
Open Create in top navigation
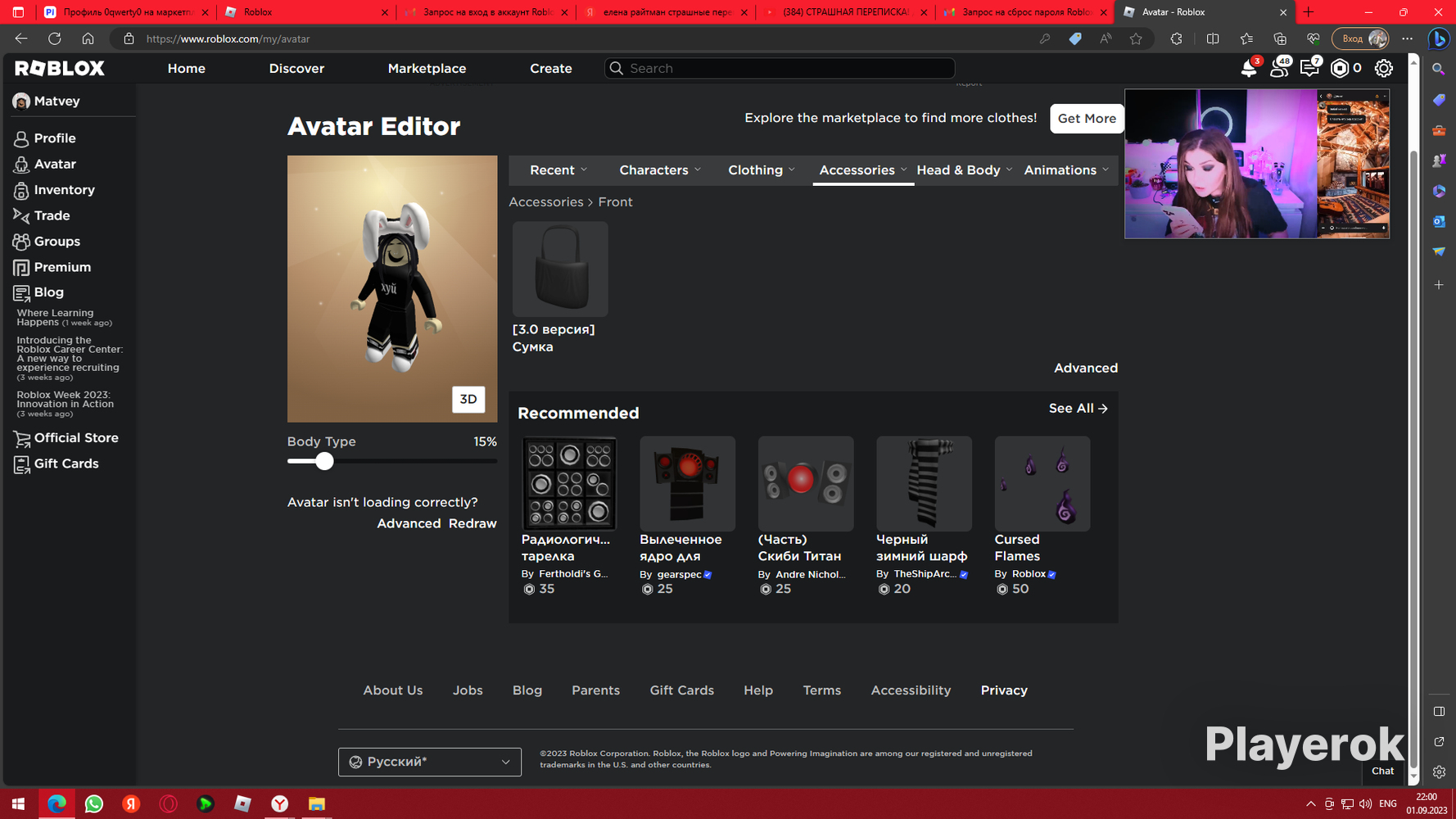[551, 69]
